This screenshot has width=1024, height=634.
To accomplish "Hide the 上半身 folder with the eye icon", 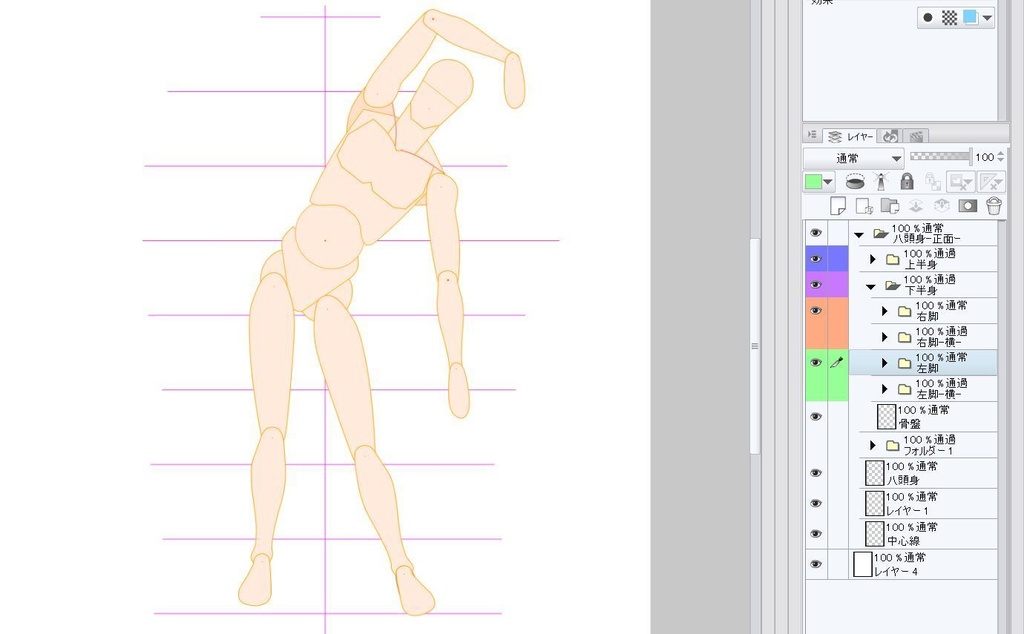I will tap(816, 259).
